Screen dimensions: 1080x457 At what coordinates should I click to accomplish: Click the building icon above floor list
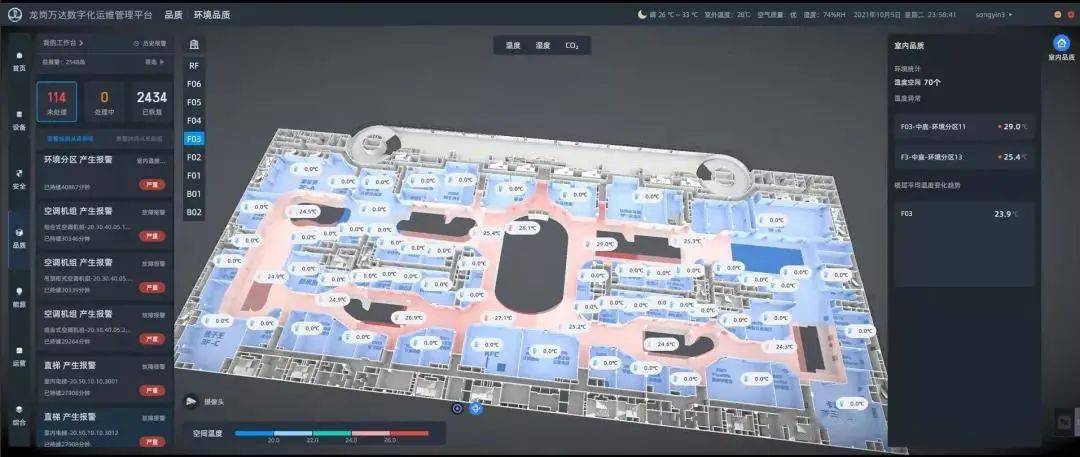pyautogui.click(x=194, y=46)
